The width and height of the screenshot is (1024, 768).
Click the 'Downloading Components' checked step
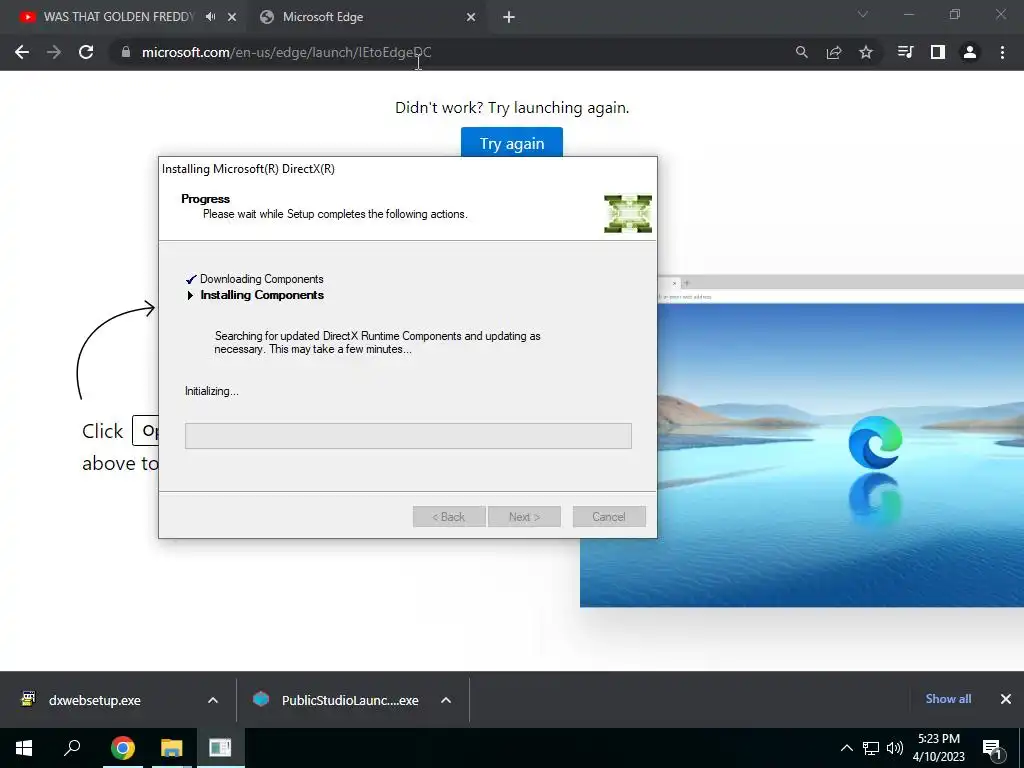coord(261,279)
